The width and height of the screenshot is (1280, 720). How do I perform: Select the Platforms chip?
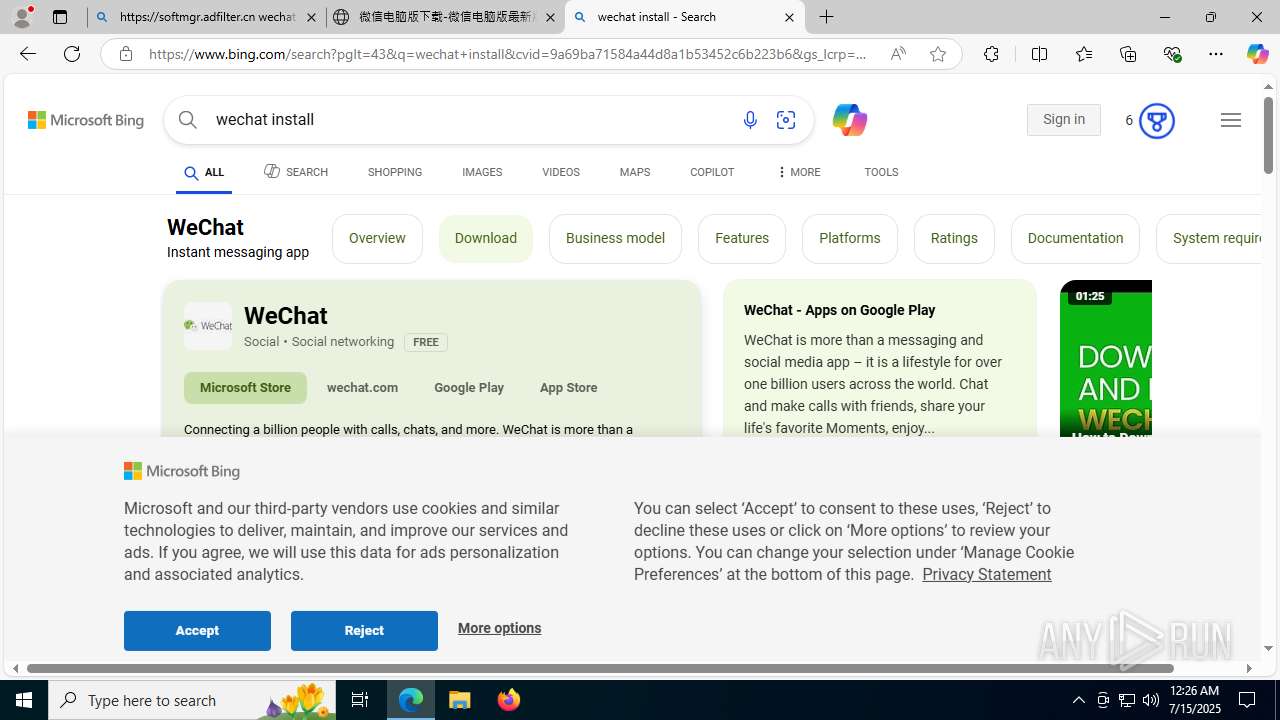(850, 238)
